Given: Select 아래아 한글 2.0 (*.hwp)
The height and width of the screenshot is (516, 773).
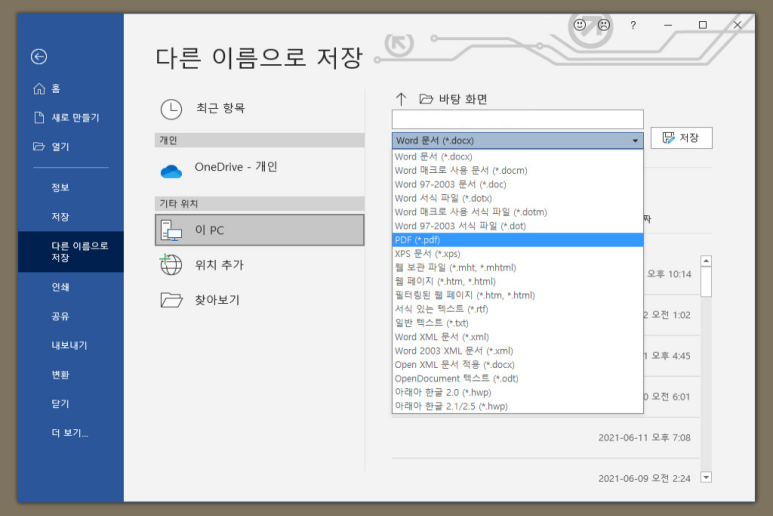Looking at the screenshot, I should click(x=518, y=392).
